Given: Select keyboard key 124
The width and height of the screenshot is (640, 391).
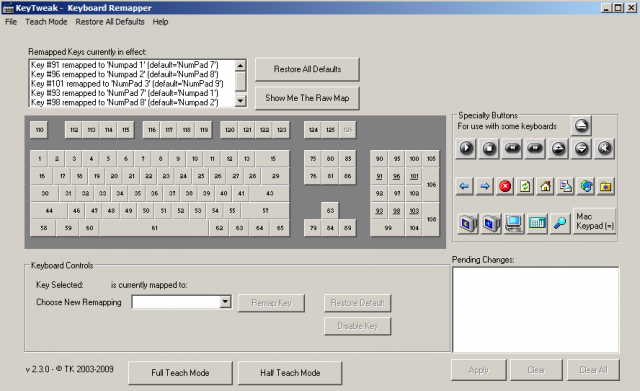Looking at the screenshot, I should pos(313,130).
